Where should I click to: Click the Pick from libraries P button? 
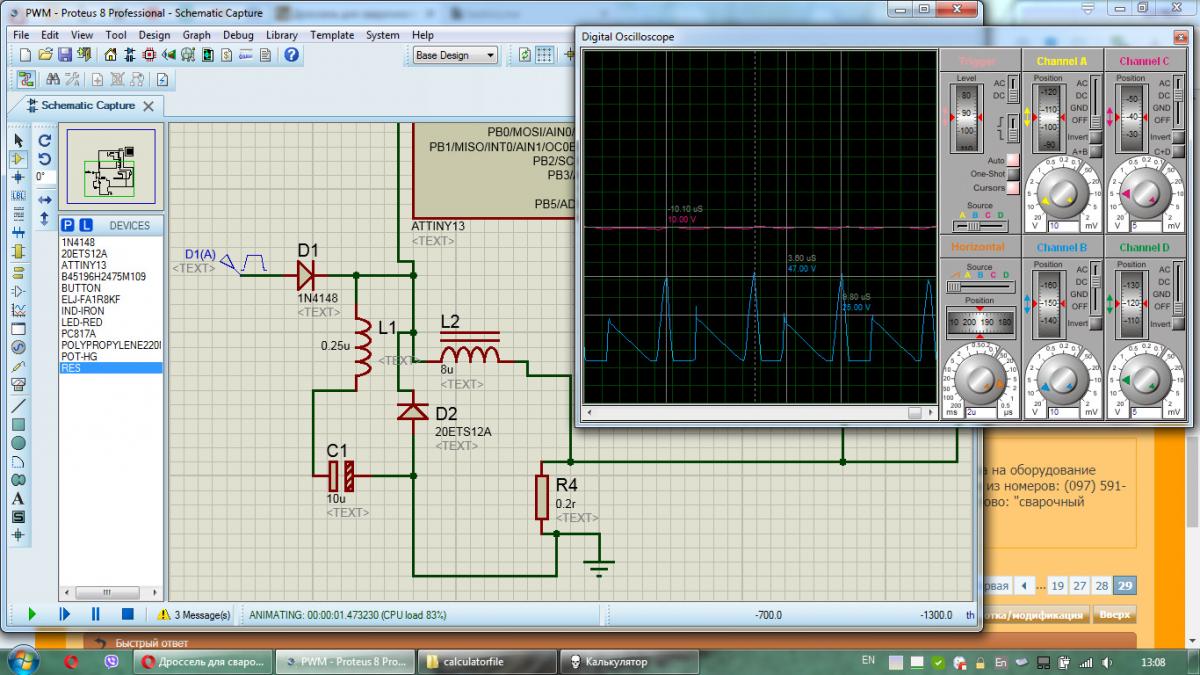(x=68, y=225)
